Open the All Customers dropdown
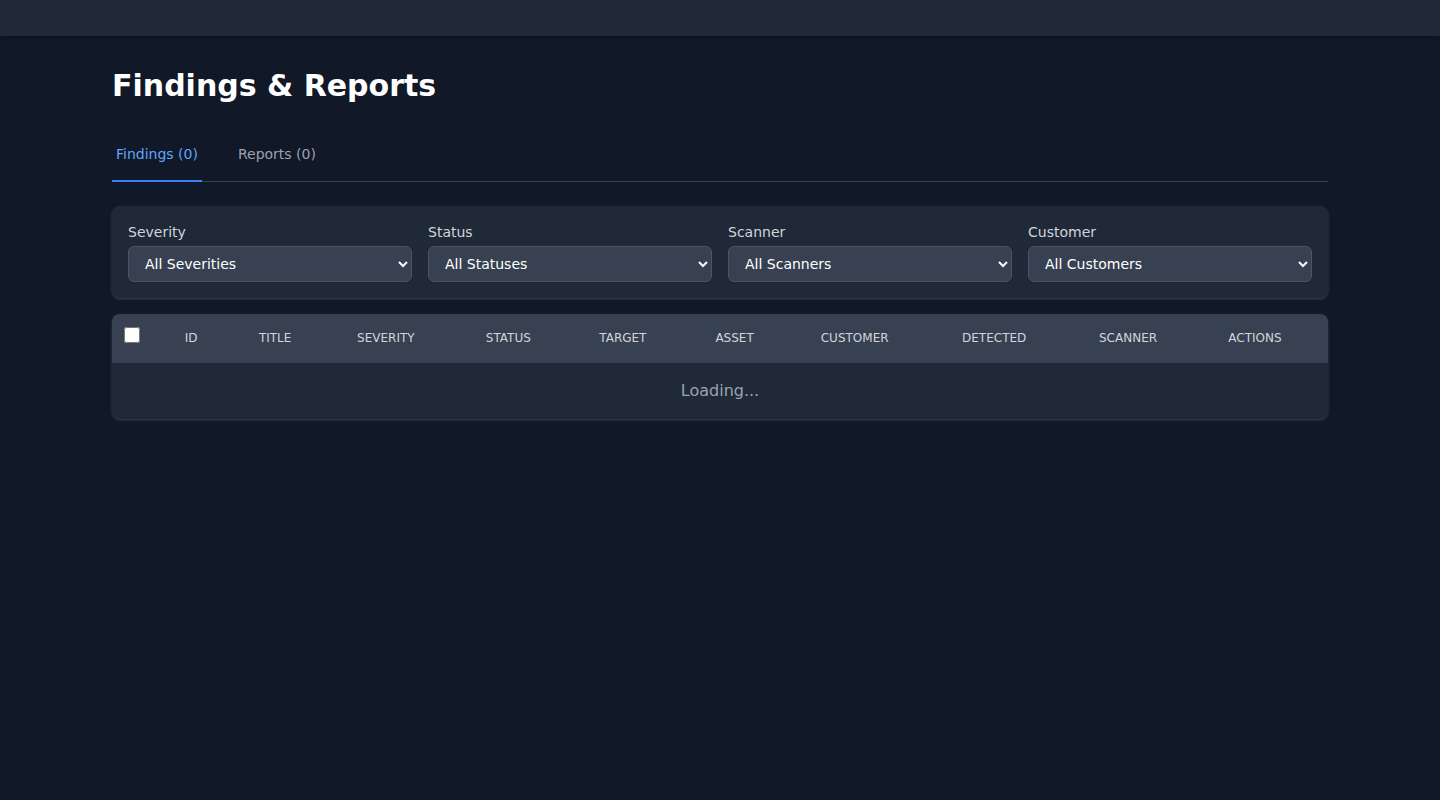The width and height of the screenshot is (1440, 800). tap(1170, 264)
